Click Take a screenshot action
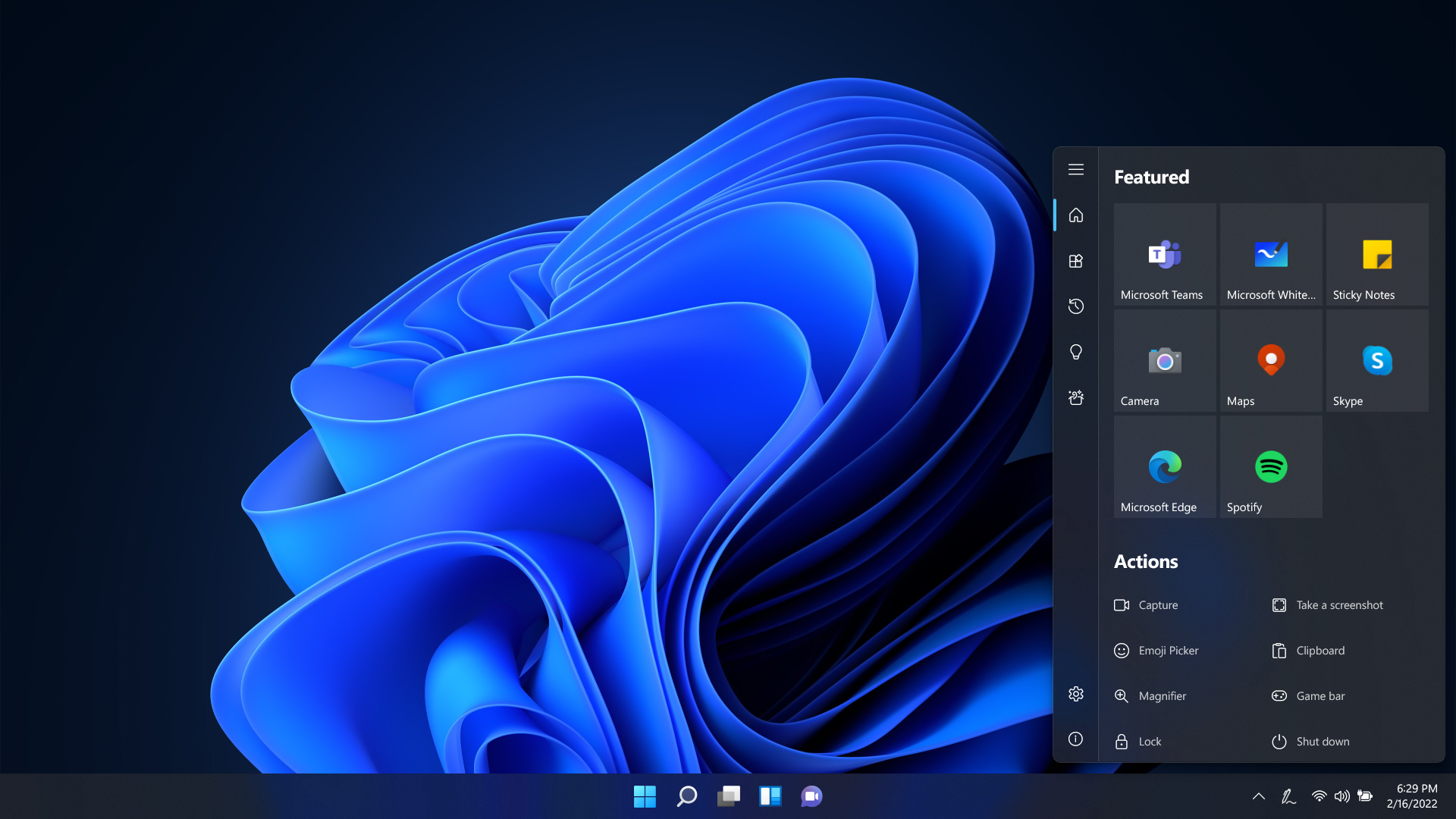 click(x=1338, y=605)
